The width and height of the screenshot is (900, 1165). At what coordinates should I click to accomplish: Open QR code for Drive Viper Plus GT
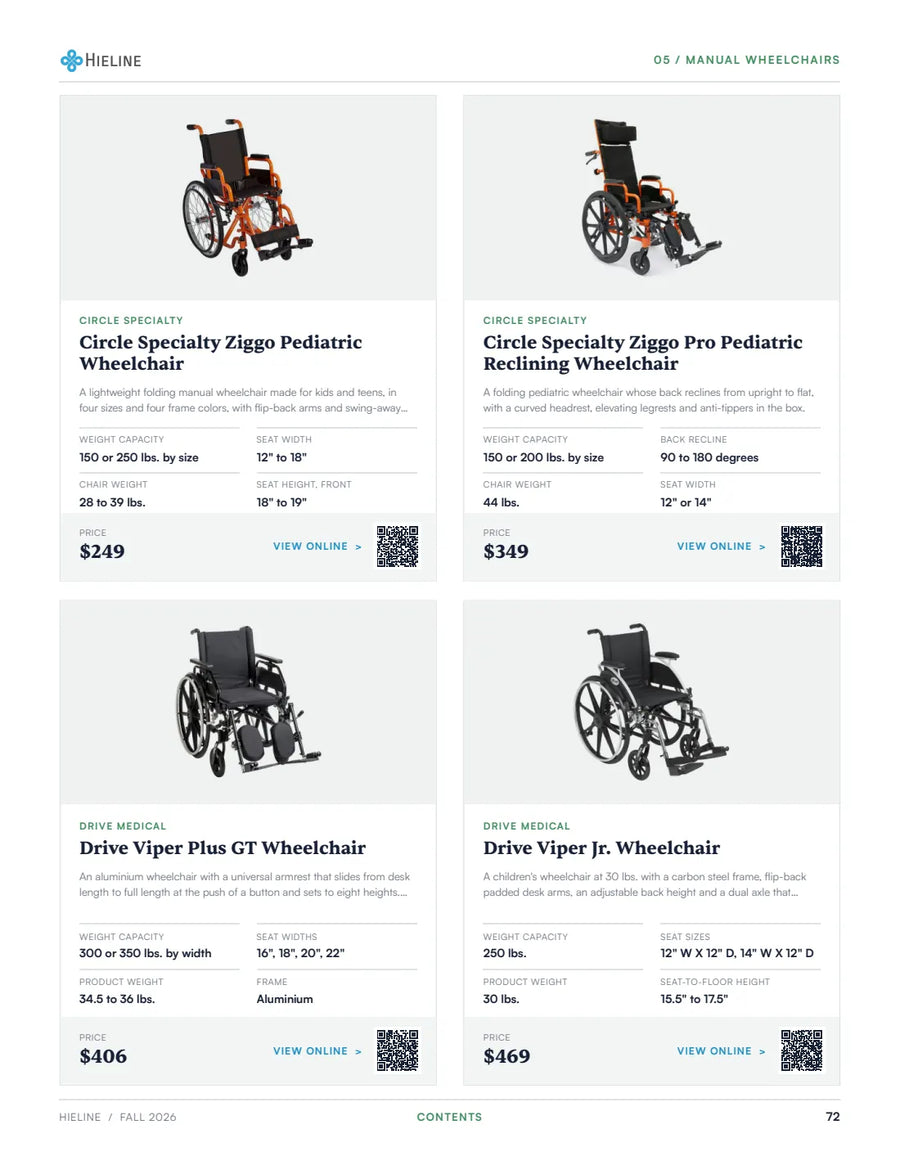coord(397,1051)
